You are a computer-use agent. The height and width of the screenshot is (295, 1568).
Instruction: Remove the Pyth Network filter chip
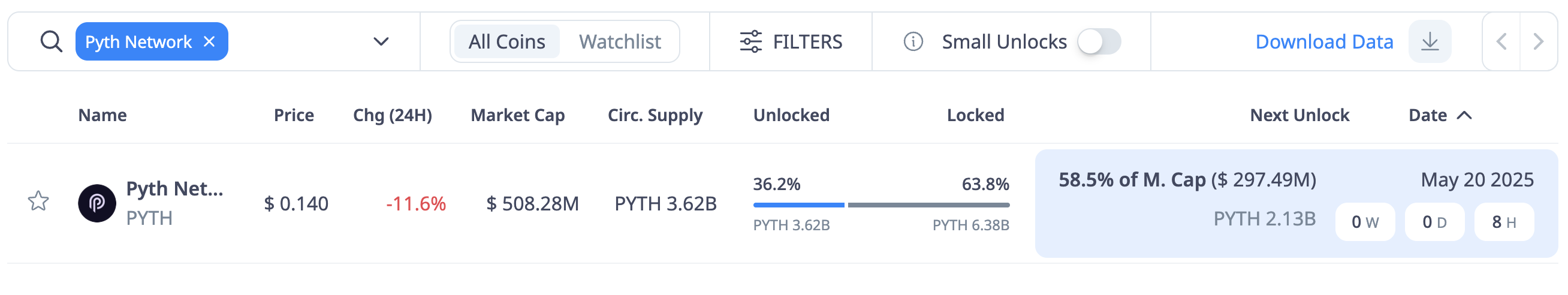pos(209,41)
